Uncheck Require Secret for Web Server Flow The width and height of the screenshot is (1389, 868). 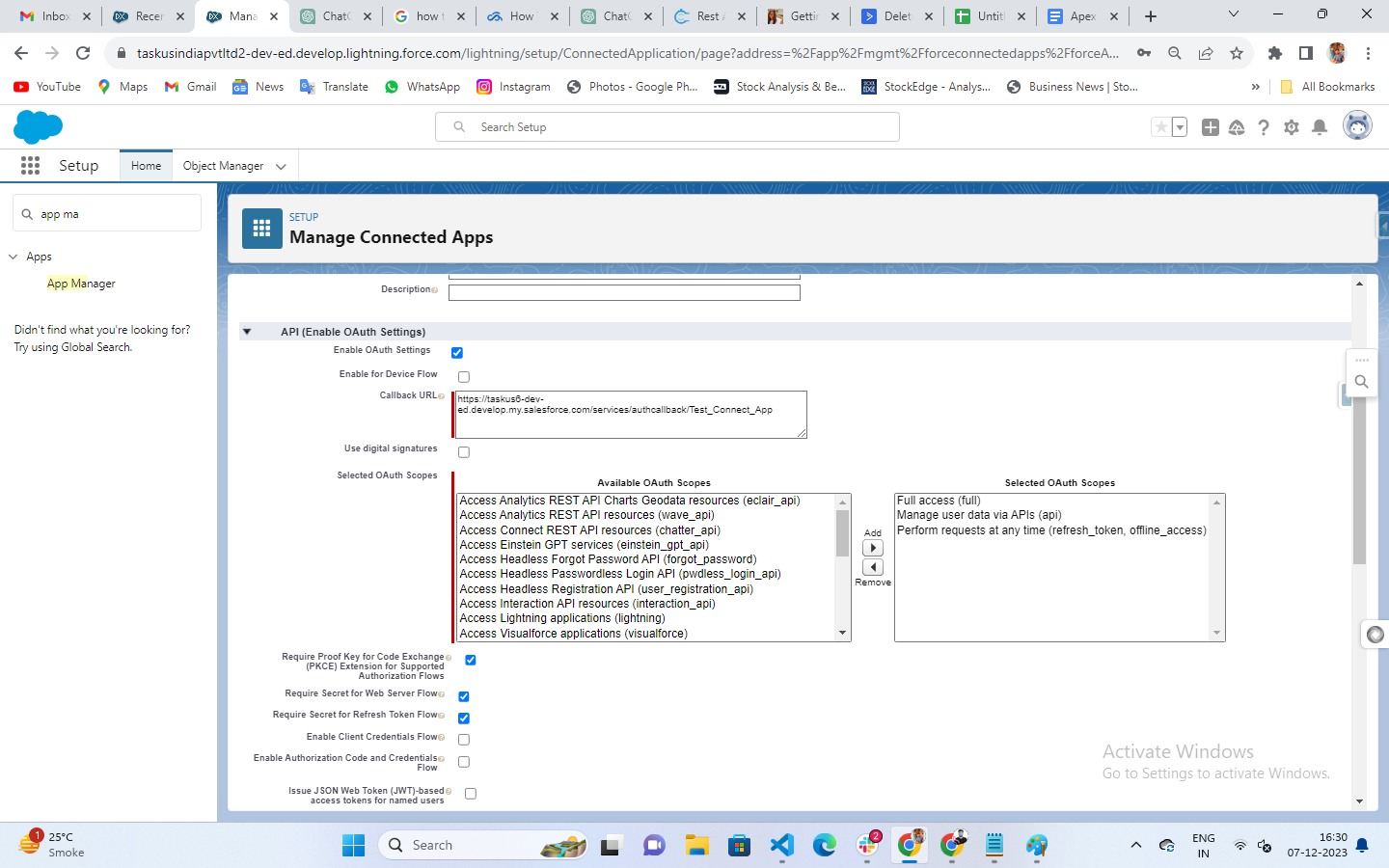pos(464,697)
